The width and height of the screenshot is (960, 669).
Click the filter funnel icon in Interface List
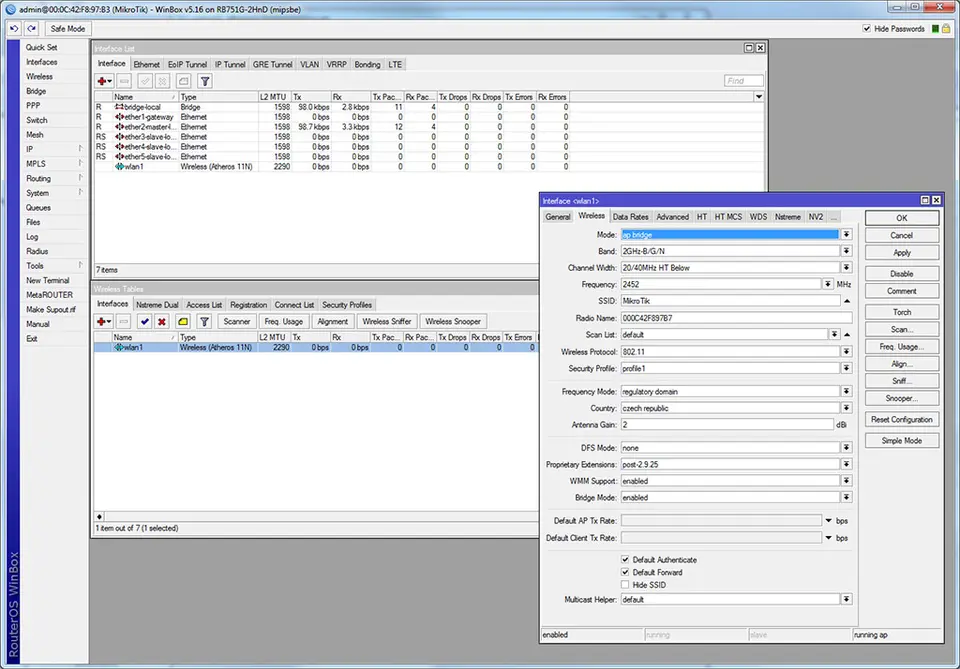pyautogui.click(x=204, y=81)
